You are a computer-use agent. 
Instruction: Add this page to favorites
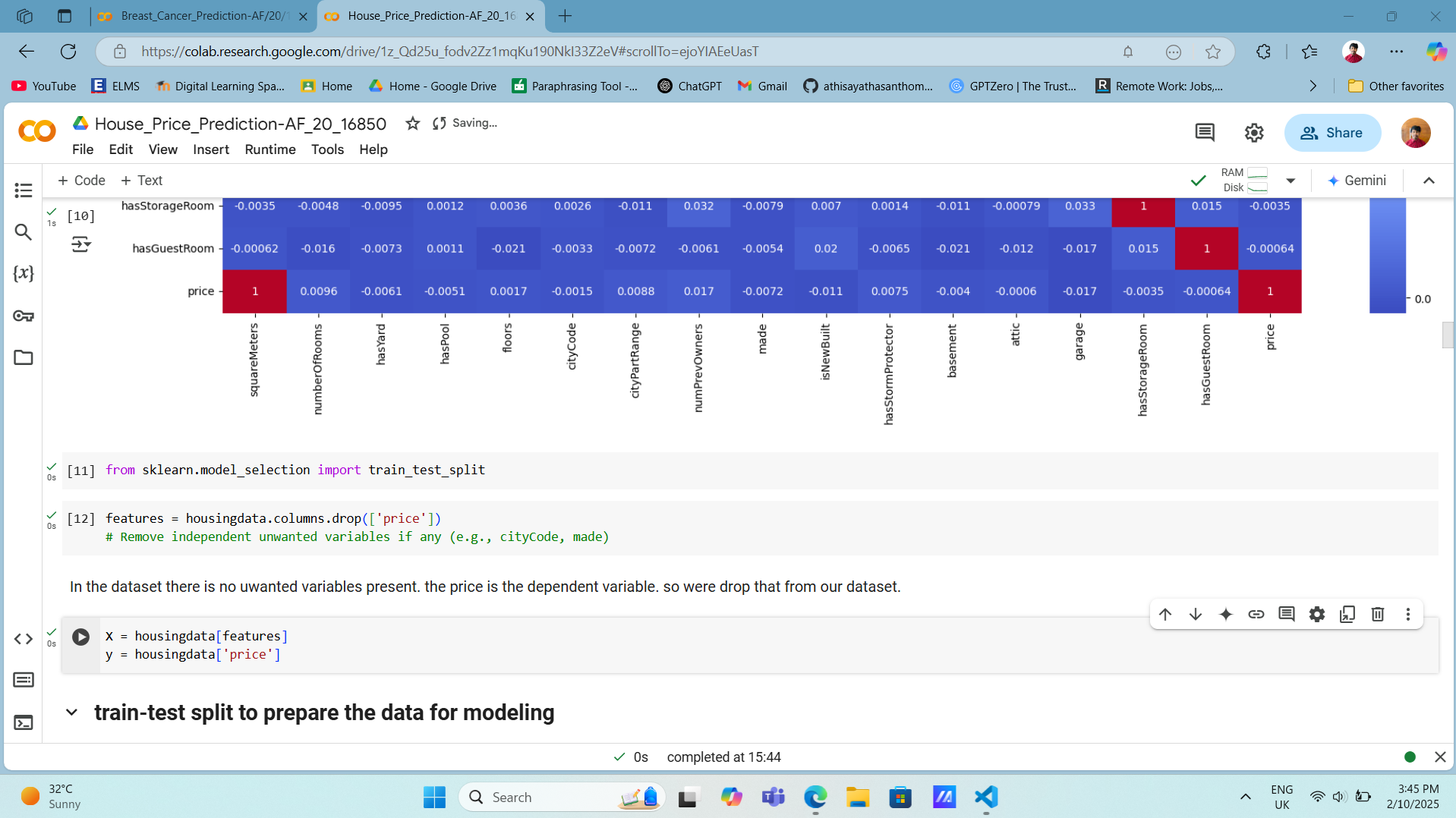[x=1213, y=52]
